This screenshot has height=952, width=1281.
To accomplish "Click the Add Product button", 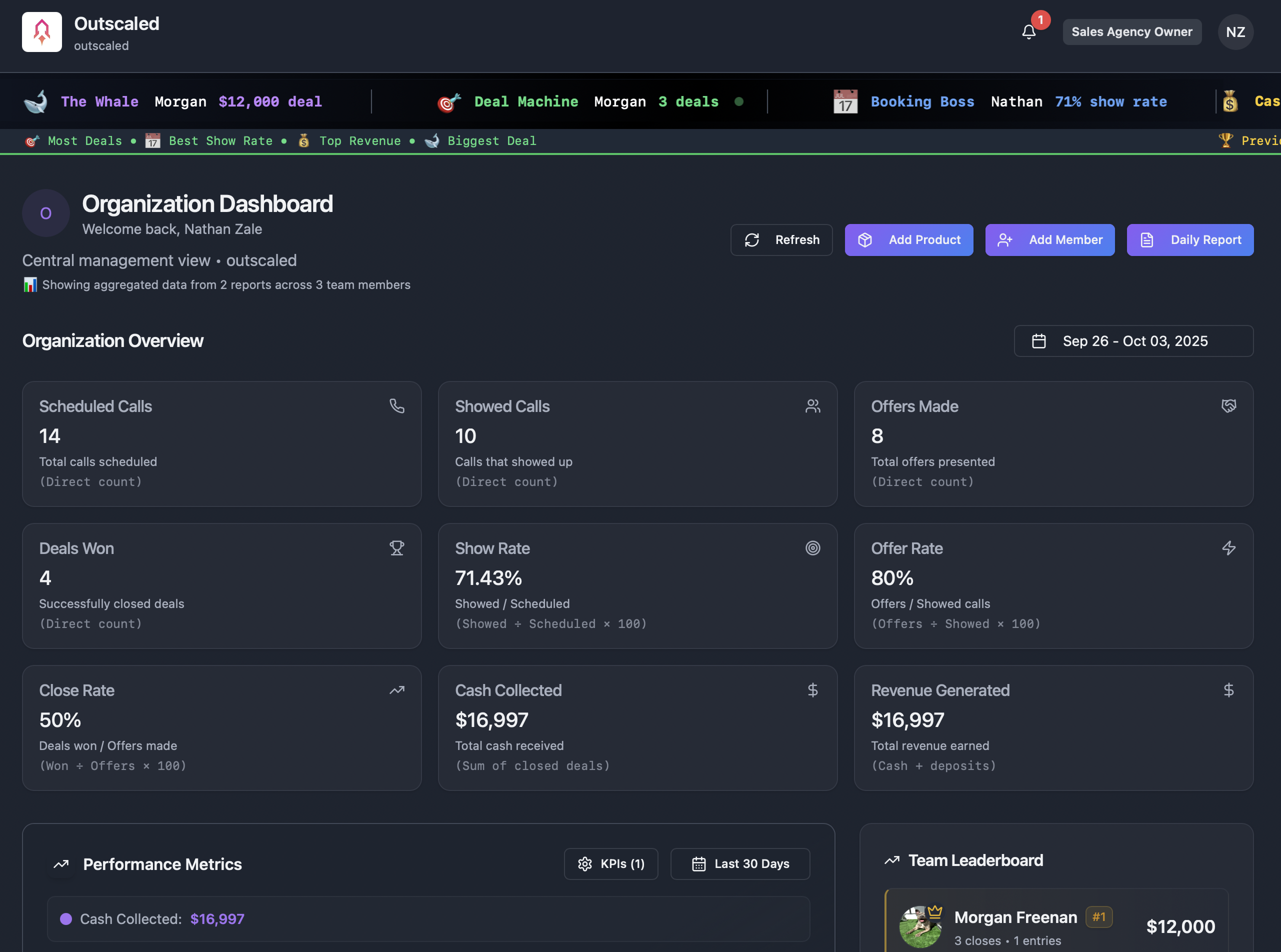I will coord(908,239).
